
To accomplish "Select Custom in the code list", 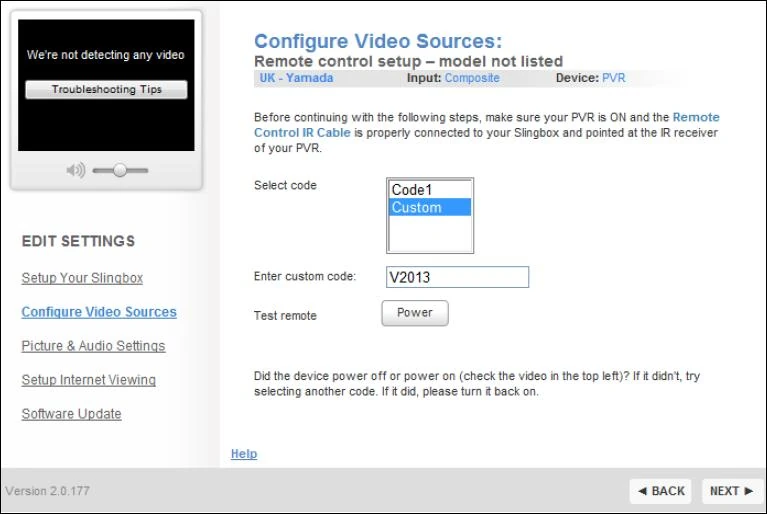I will click(x=430, y=207).
